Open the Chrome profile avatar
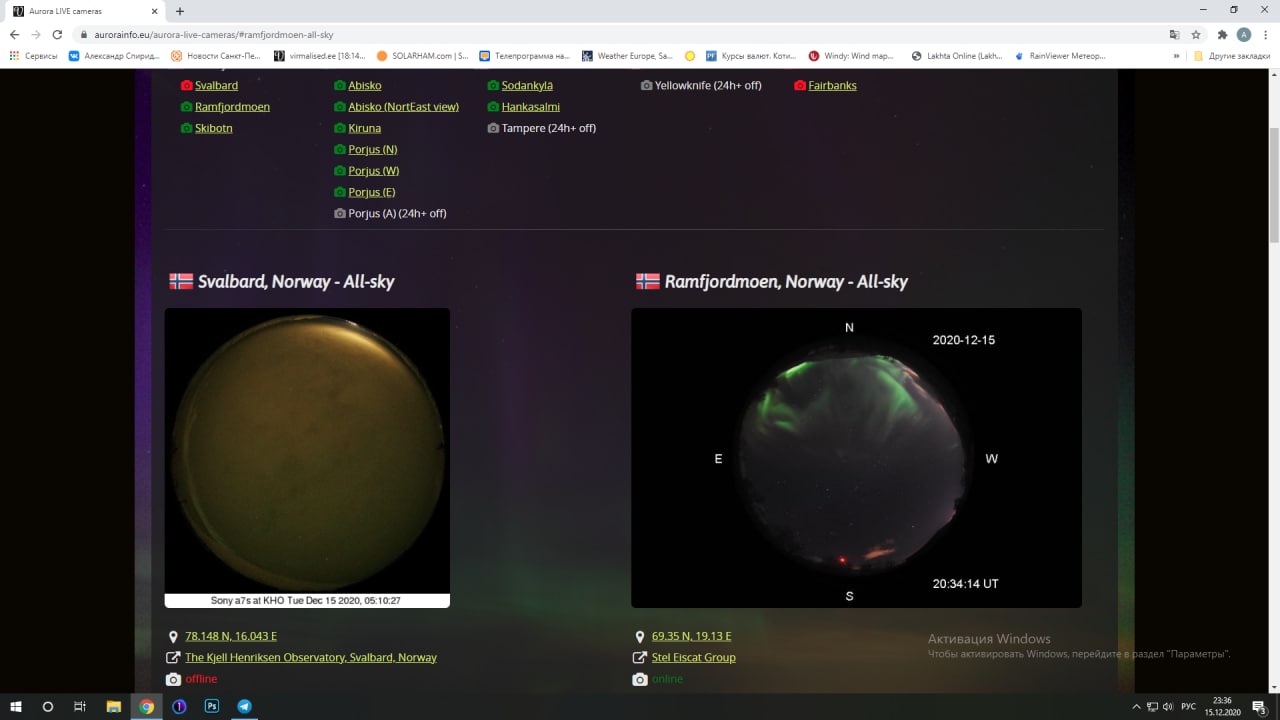This screenshot has height=720, width=1280. pos(1244,34)
